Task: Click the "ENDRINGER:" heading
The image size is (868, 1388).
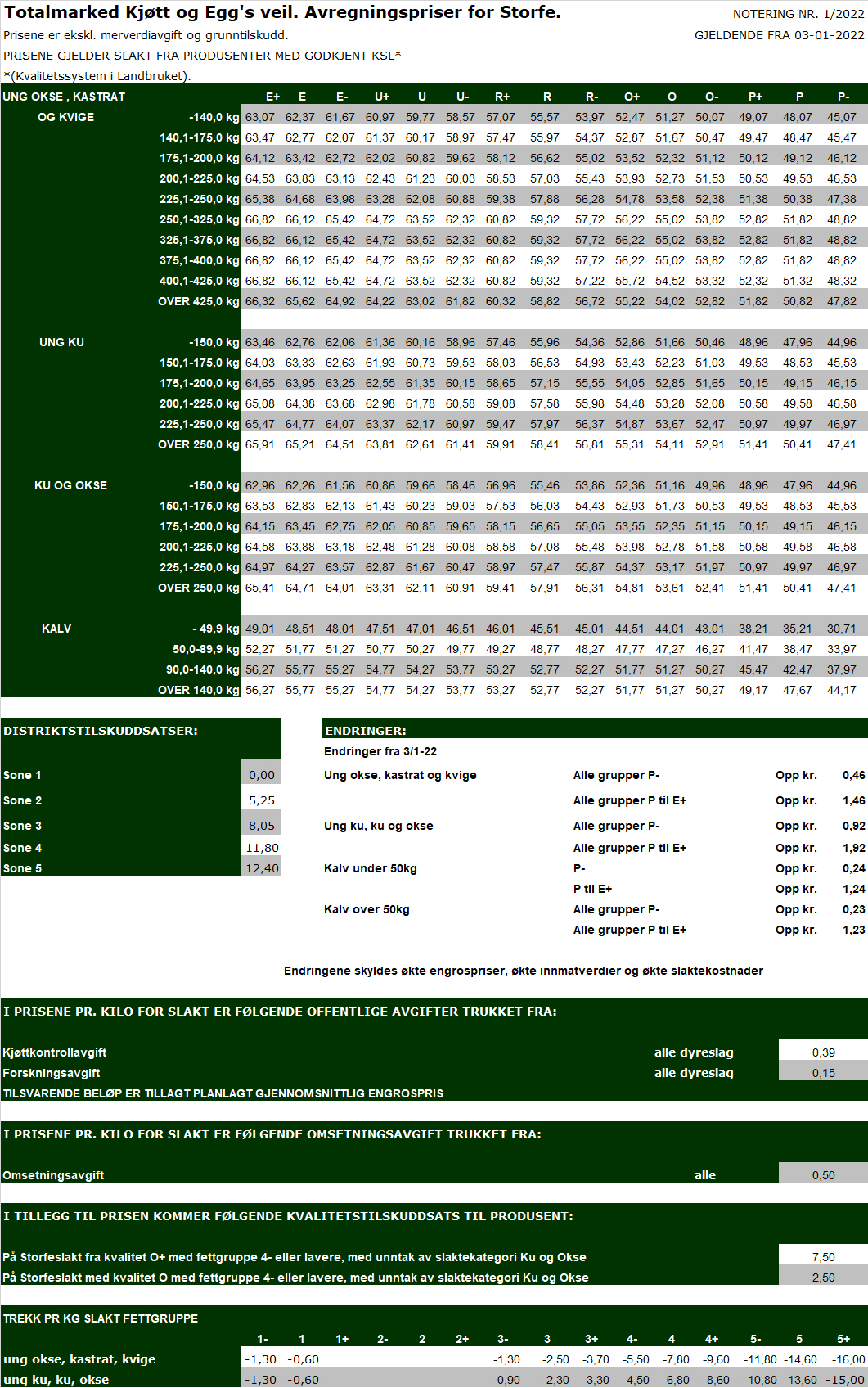Action: point(366,731)
